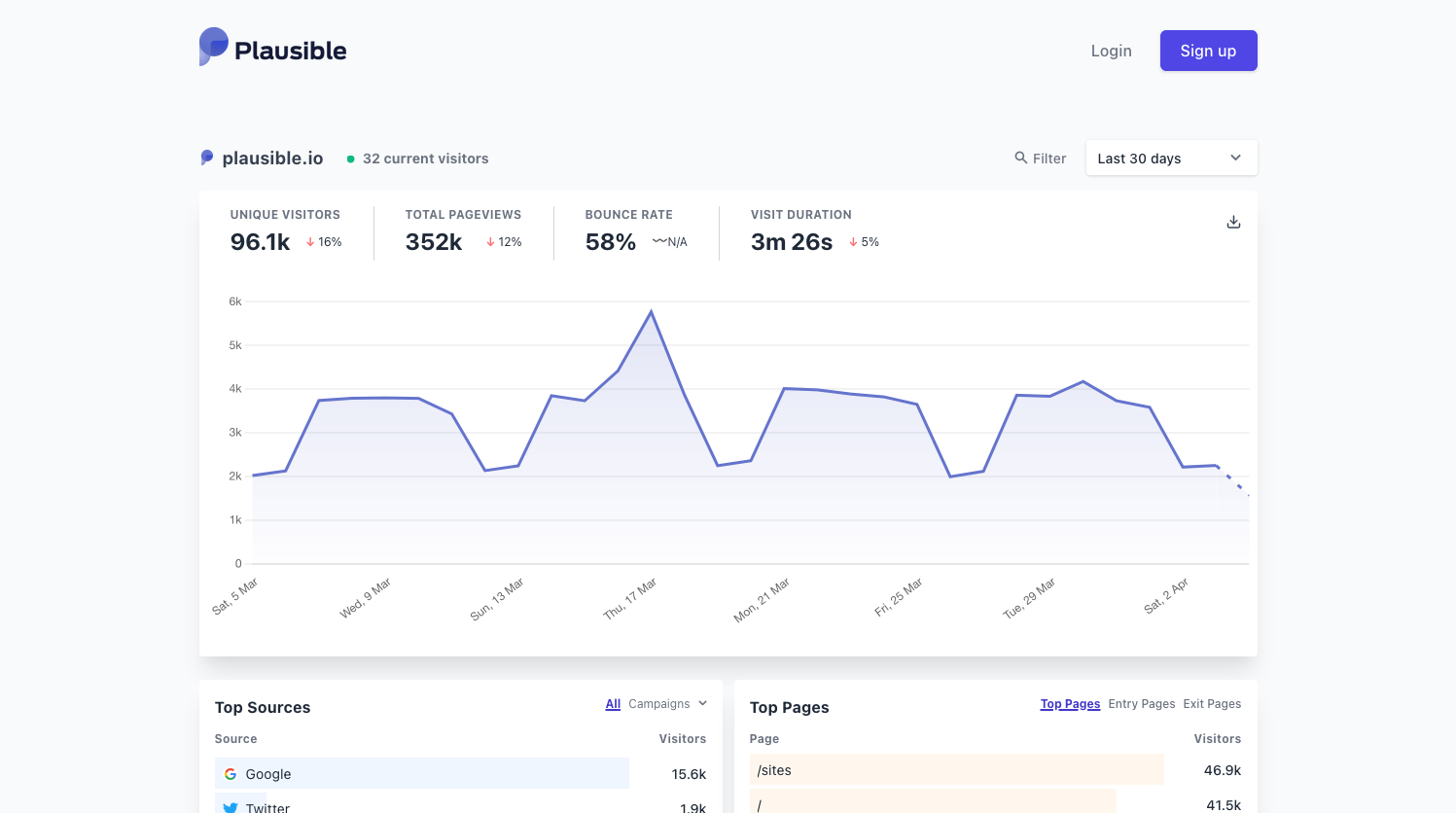Click the 15.6k visitors value for Google

tap(689, 774)
